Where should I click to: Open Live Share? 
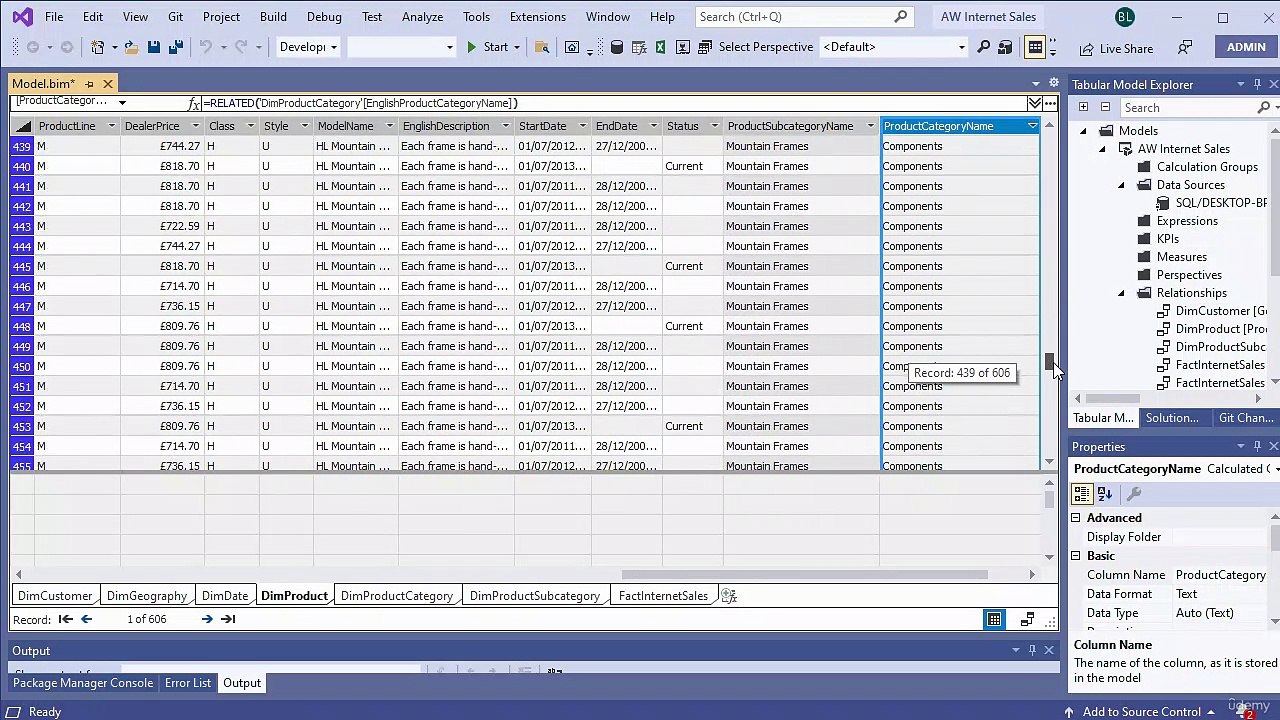[x=1116, y=48]
